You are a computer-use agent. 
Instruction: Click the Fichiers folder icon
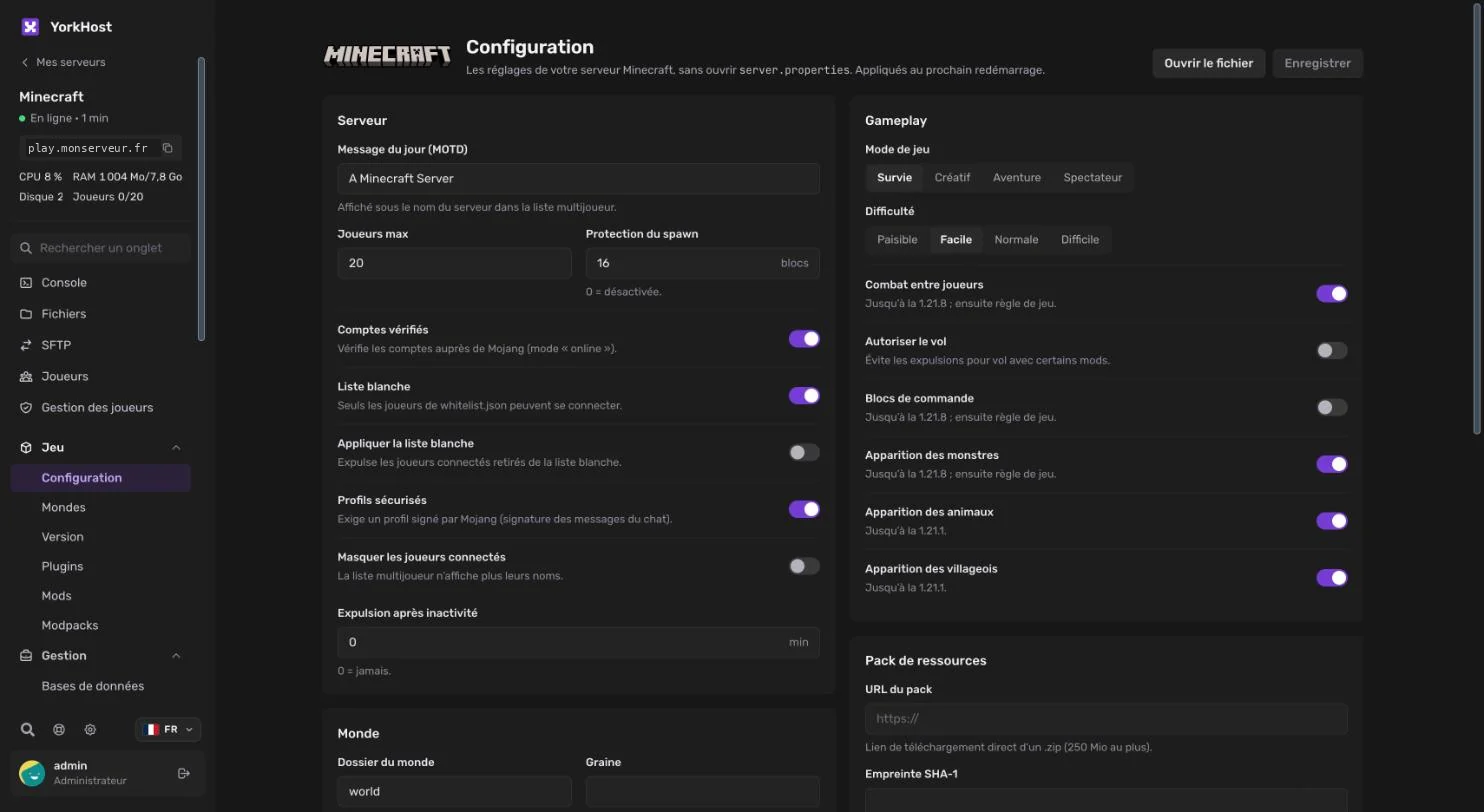(26, 314)
